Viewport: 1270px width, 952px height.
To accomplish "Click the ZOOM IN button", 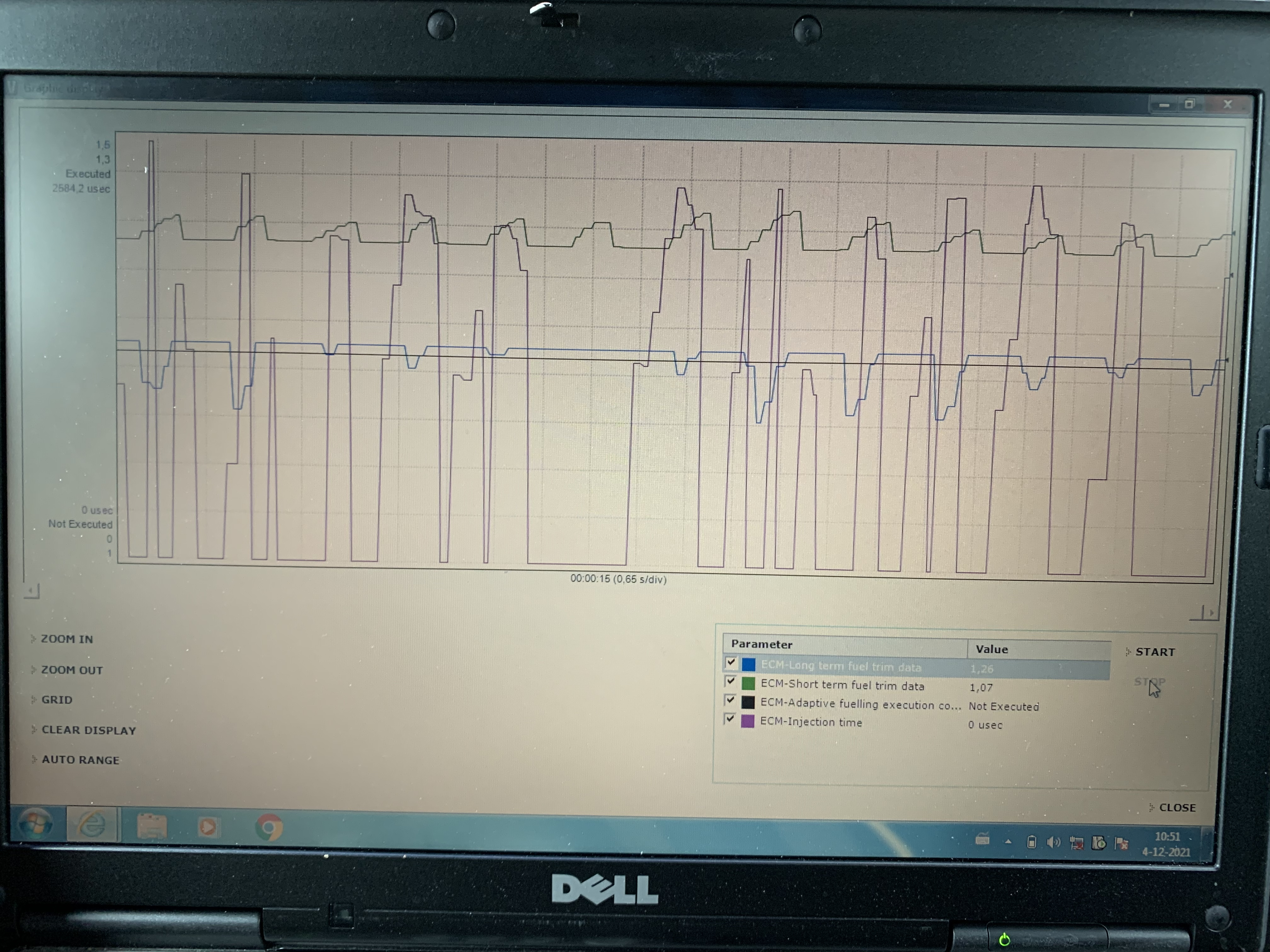I will tap(66, 639).
